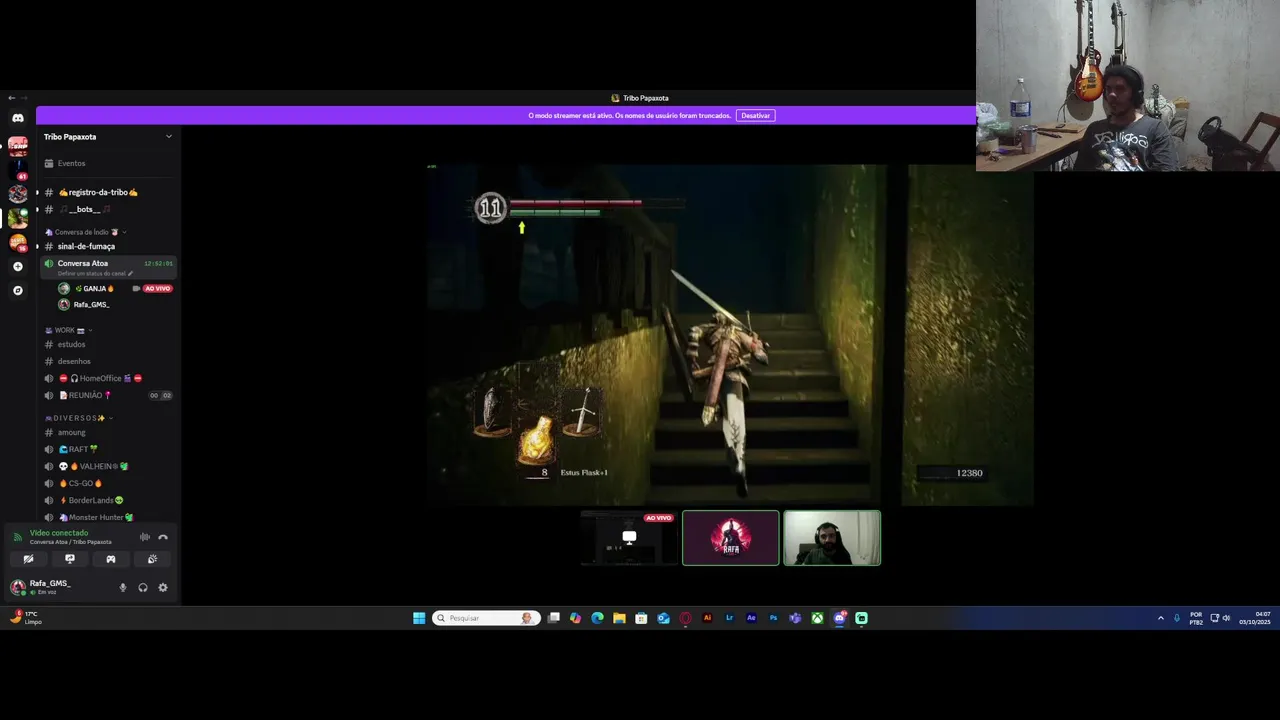Open Adobe Illustrator from the taskbar

707,618
